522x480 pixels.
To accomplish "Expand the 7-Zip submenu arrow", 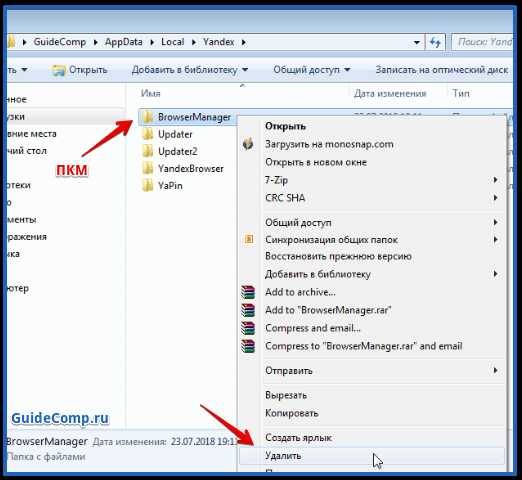I will tap(495, 180).
